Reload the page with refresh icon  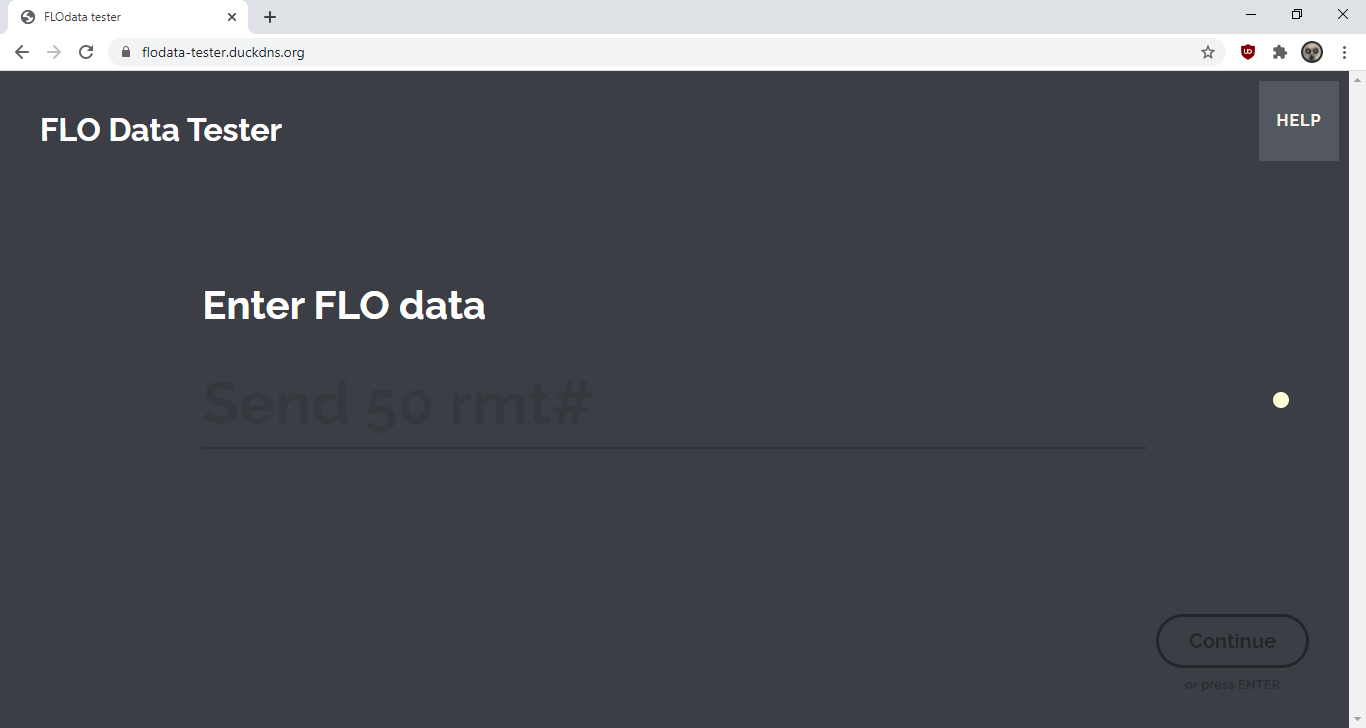pyautogui.click(x=87, y=52)
